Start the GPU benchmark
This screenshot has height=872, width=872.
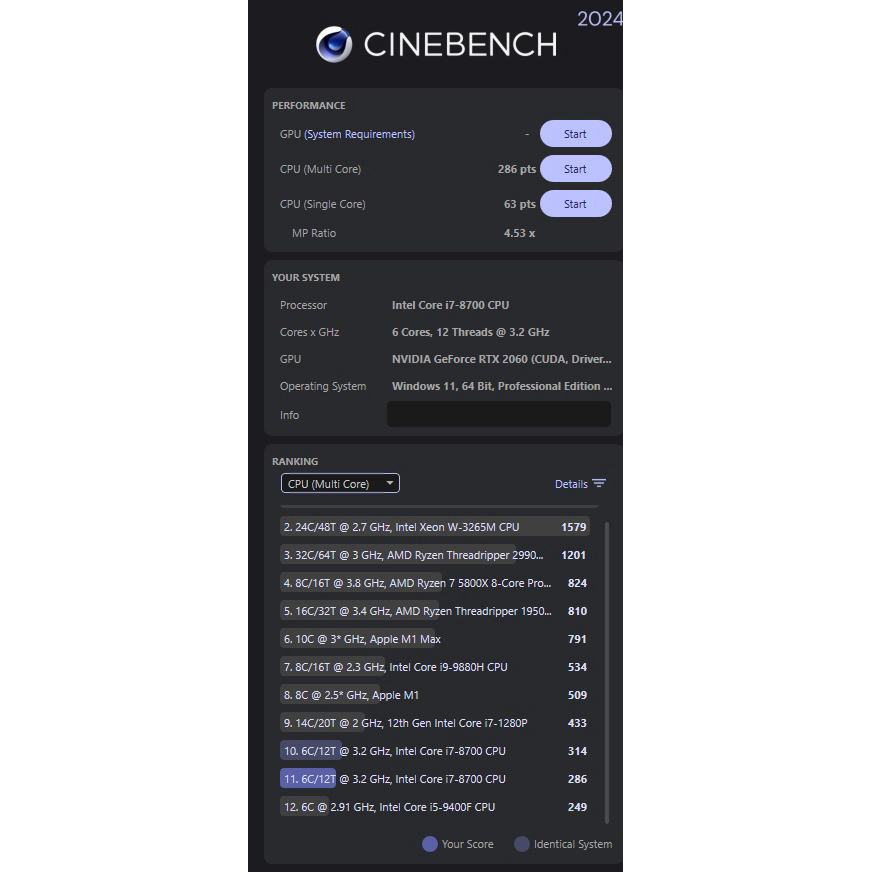tap(576, 134)
